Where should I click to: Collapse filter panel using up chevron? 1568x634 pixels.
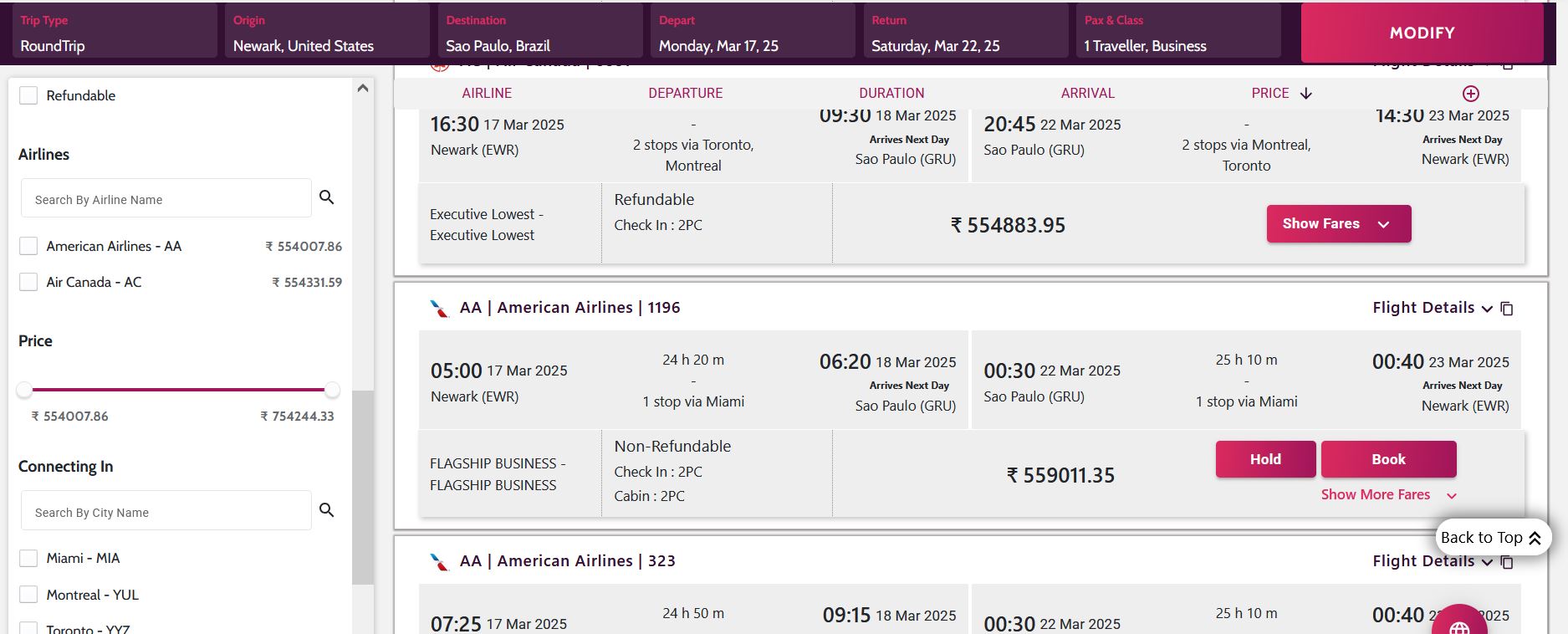[363, 88]
